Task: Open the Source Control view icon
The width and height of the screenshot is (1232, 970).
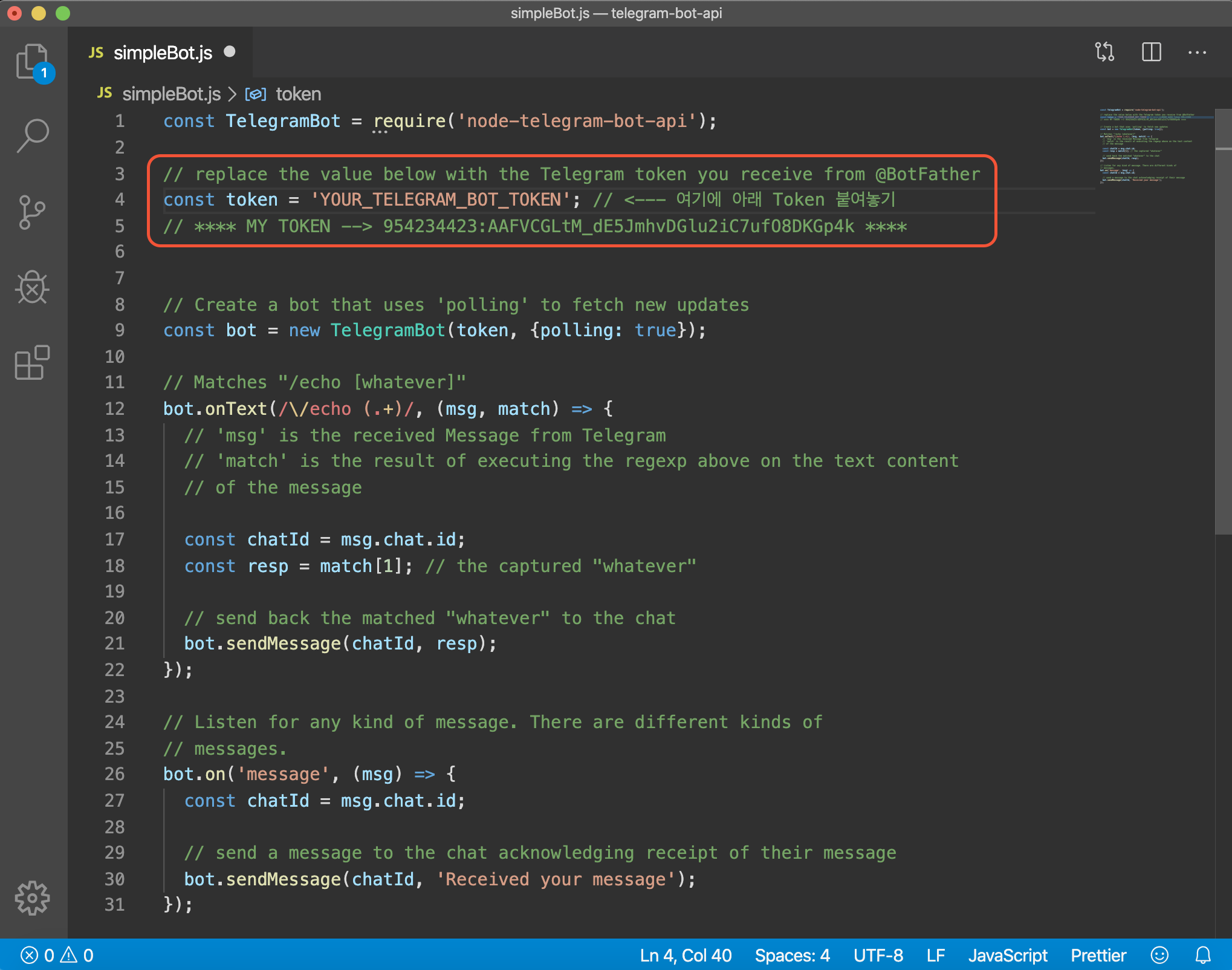Action: tap(33, 212)
